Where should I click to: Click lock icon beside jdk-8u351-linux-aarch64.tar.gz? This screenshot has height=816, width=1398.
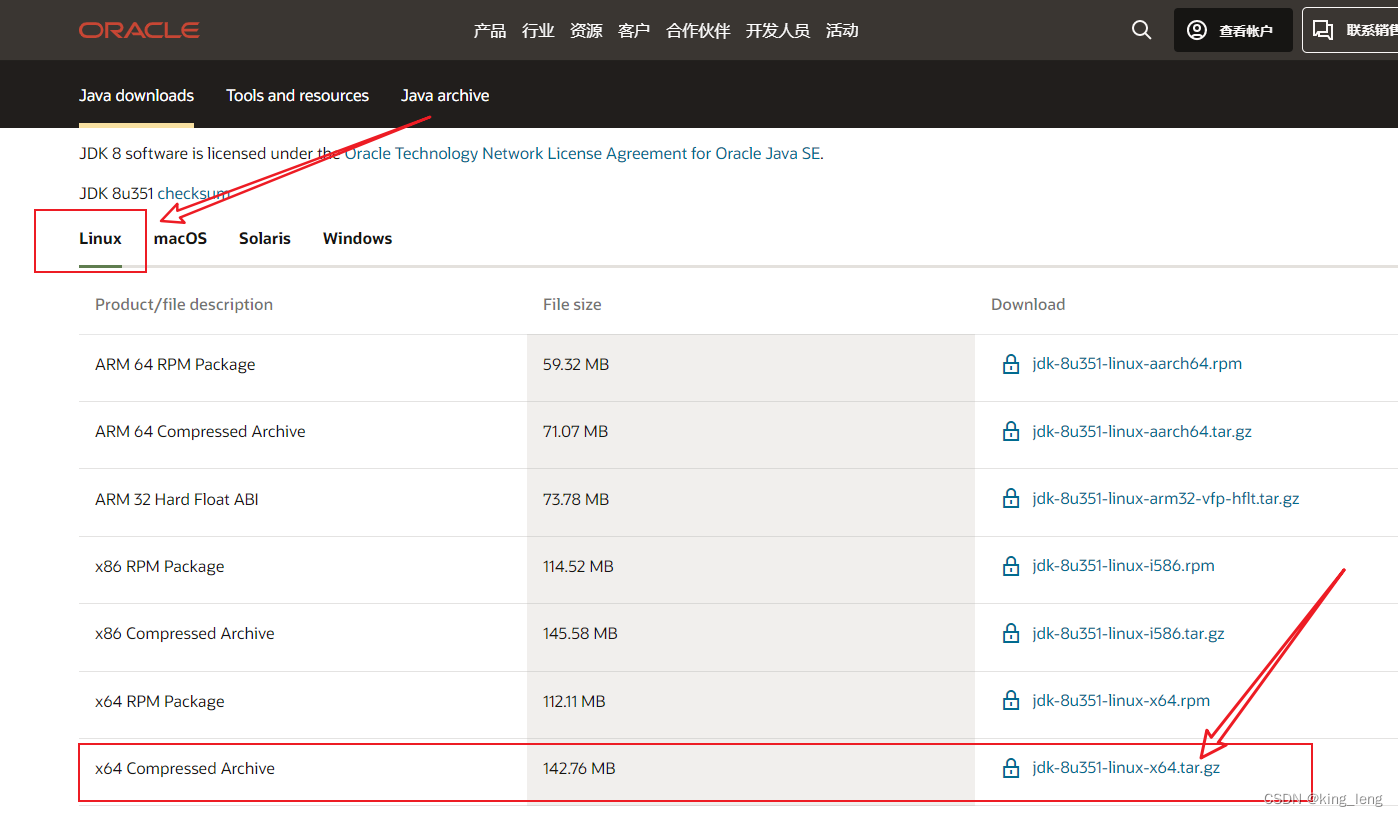point(1011,431)
